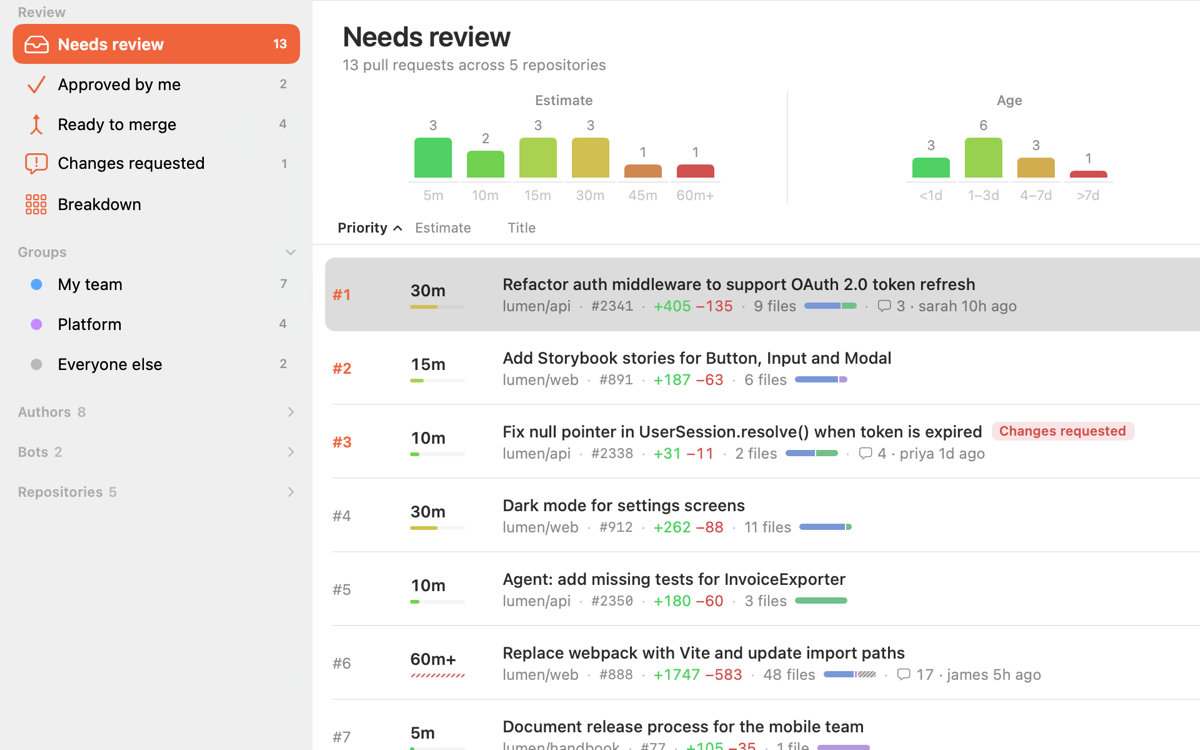This screenshot has height=750, width=1200.
Task: Click comment bubble icon on PR #2341
Action: pyautogui.click(x=884, y=306)
